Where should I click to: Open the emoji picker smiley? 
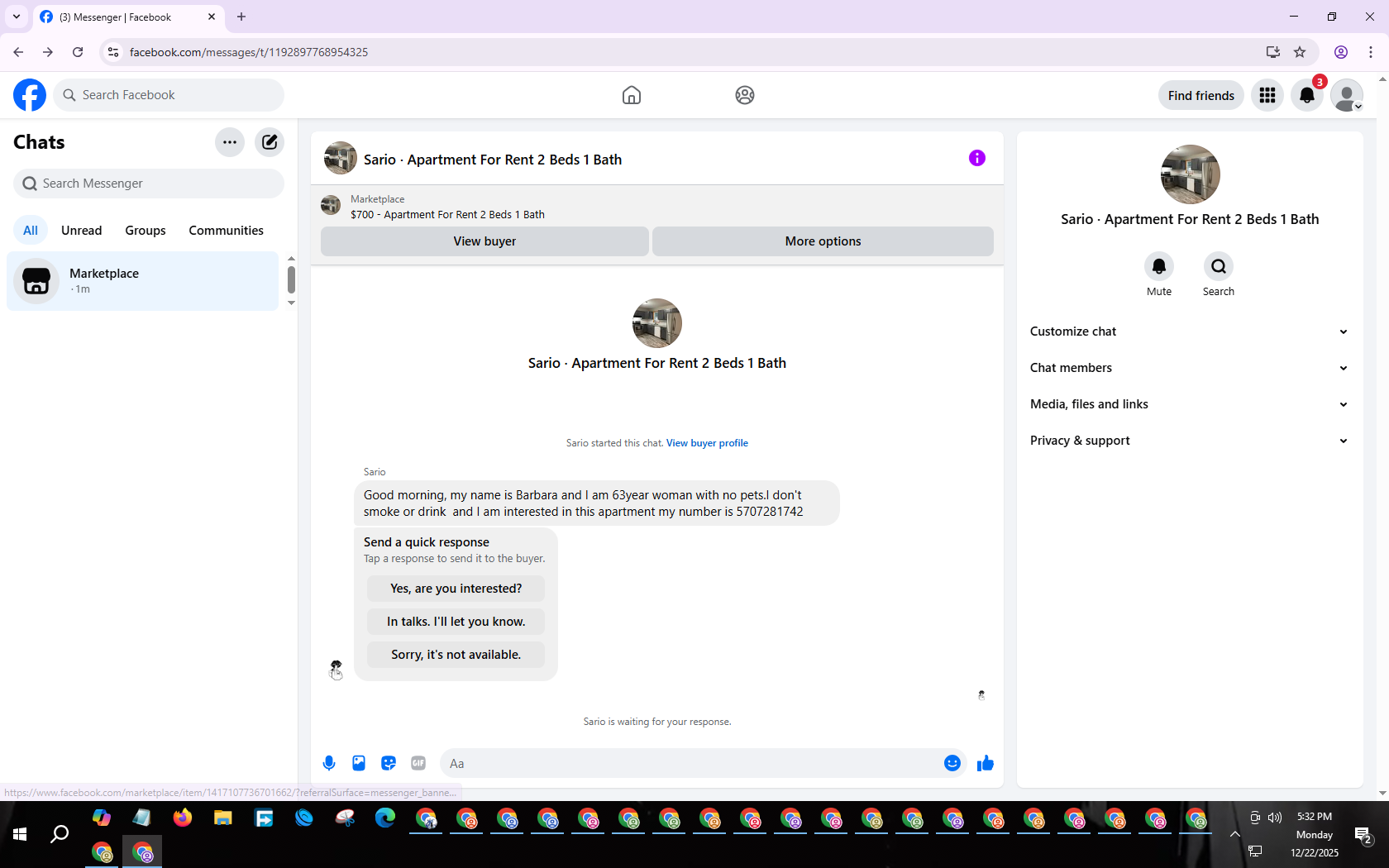click(952, 763)
